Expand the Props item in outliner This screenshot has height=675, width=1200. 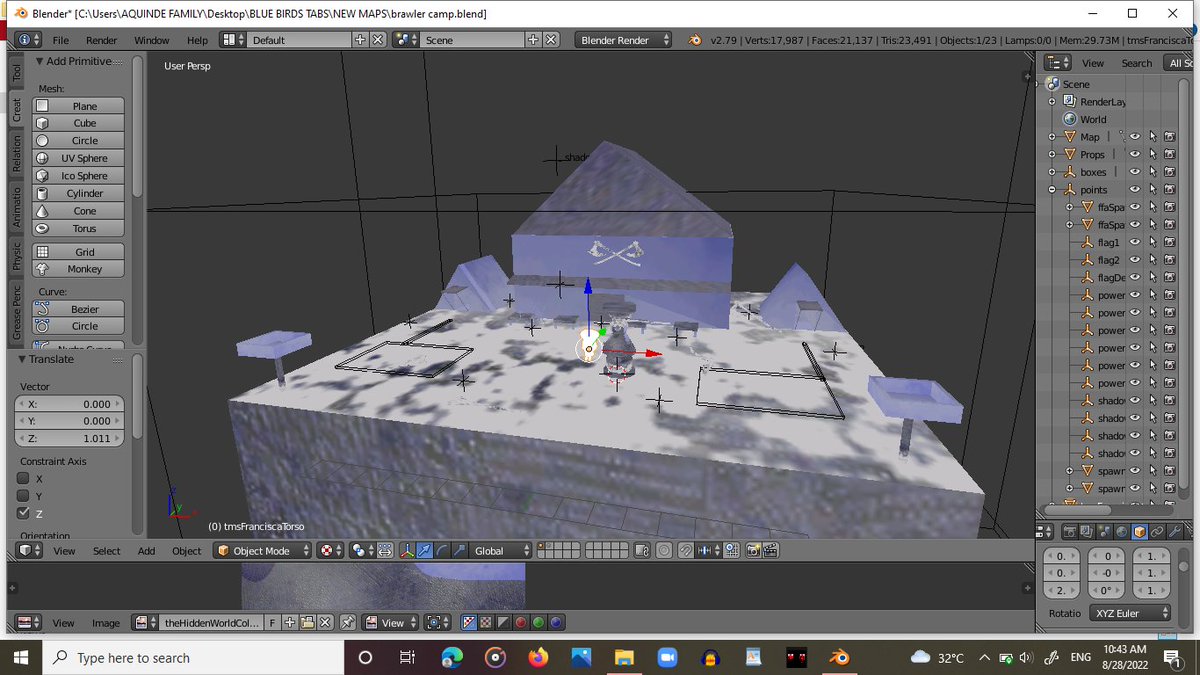pos(1053,154)
